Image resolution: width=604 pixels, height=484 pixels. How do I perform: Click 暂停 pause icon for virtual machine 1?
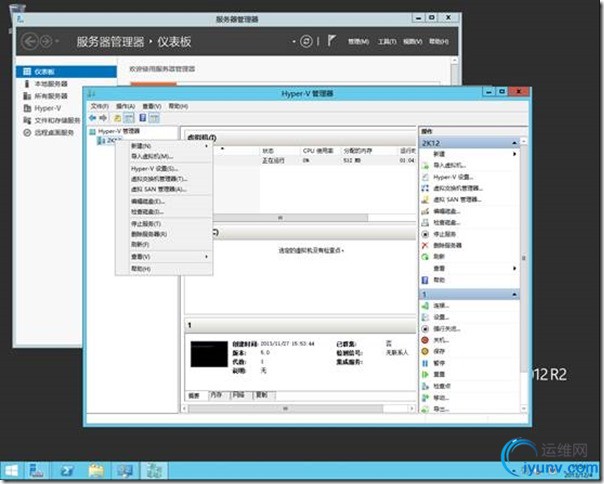click(425, 363)
